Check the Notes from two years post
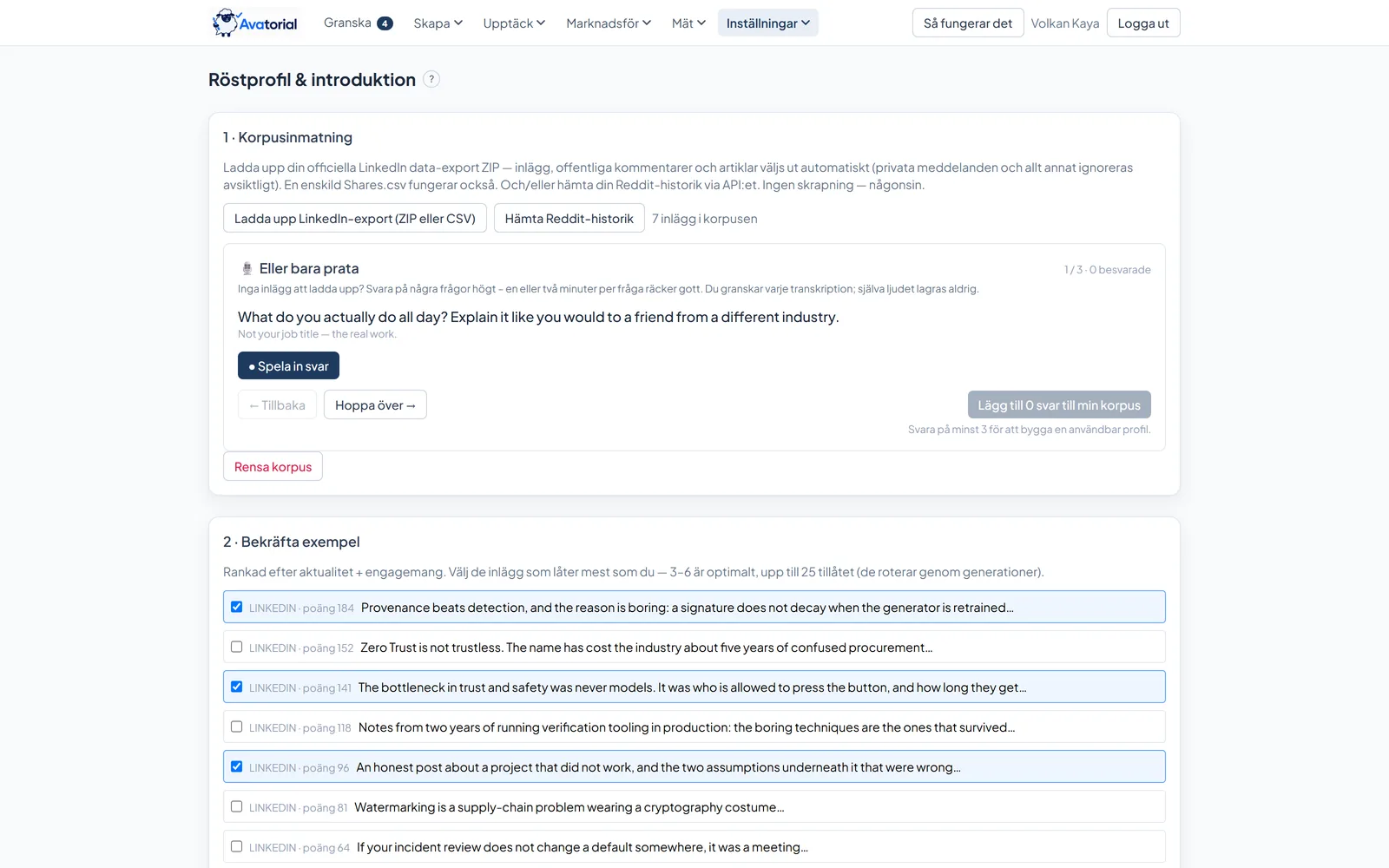This screenshot has width=1389, height=868. pos(236,727)
